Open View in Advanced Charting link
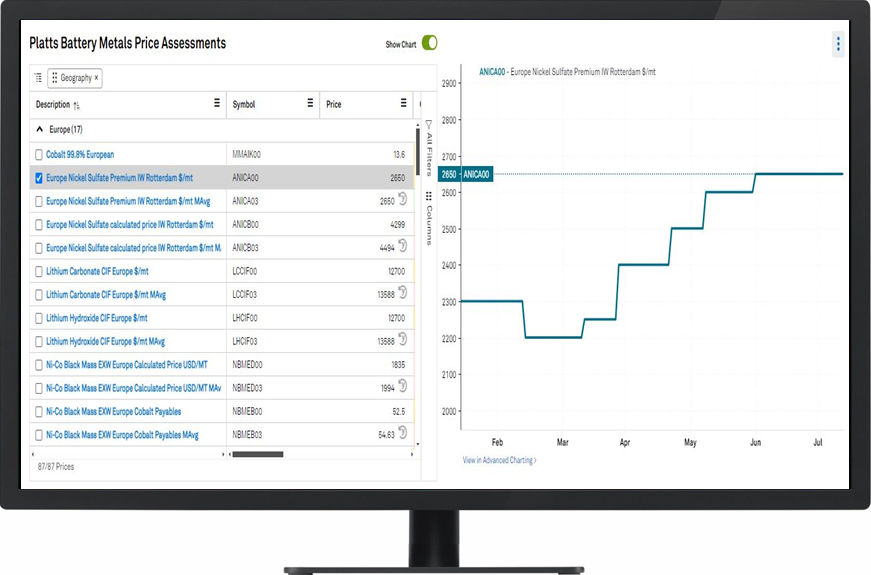 499,460
